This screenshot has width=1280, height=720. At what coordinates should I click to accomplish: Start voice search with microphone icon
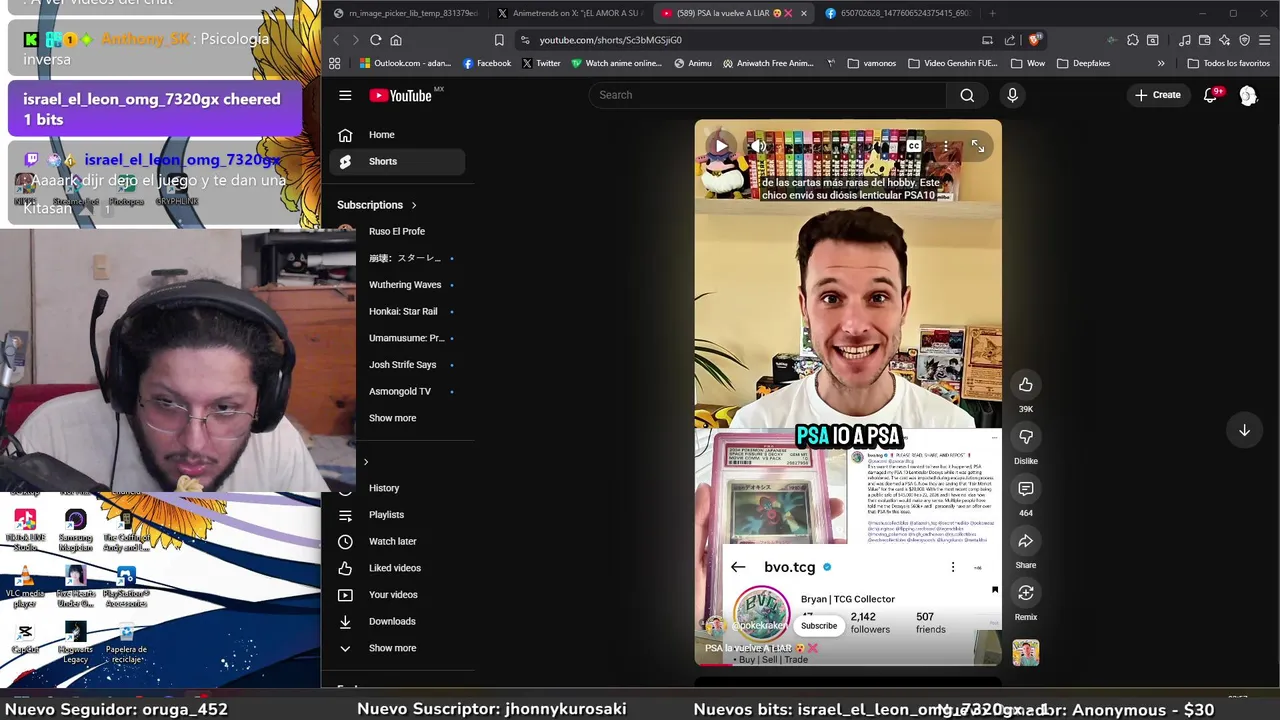[x=1012, y=95]
